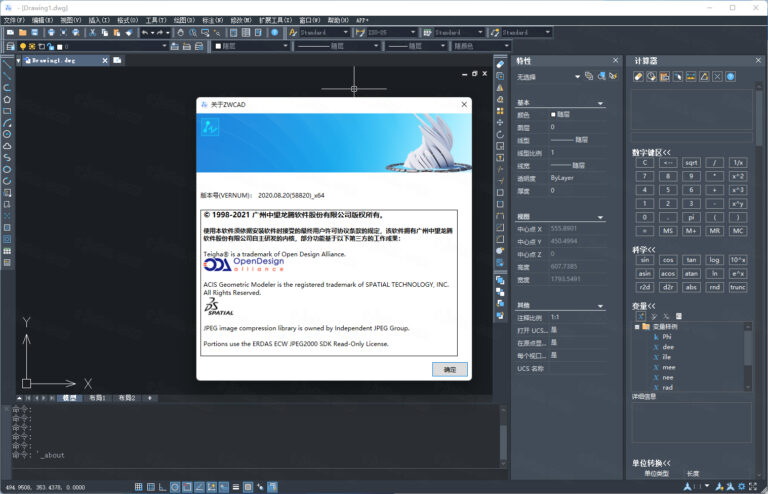
Task: Toggle Snap mode in status bar
Action: tap(139, 487)
